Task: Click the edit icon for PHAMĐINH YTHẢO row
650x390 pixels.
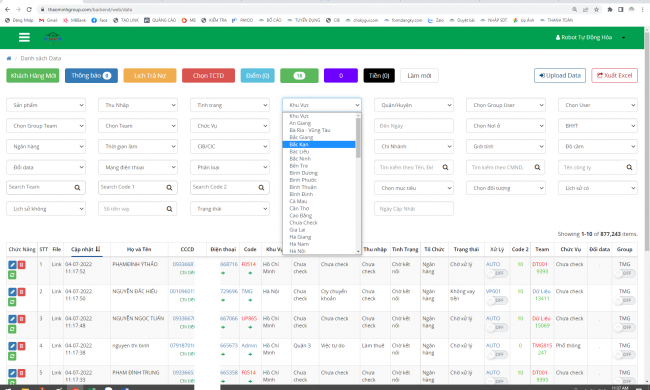Action: click(12, 265)
